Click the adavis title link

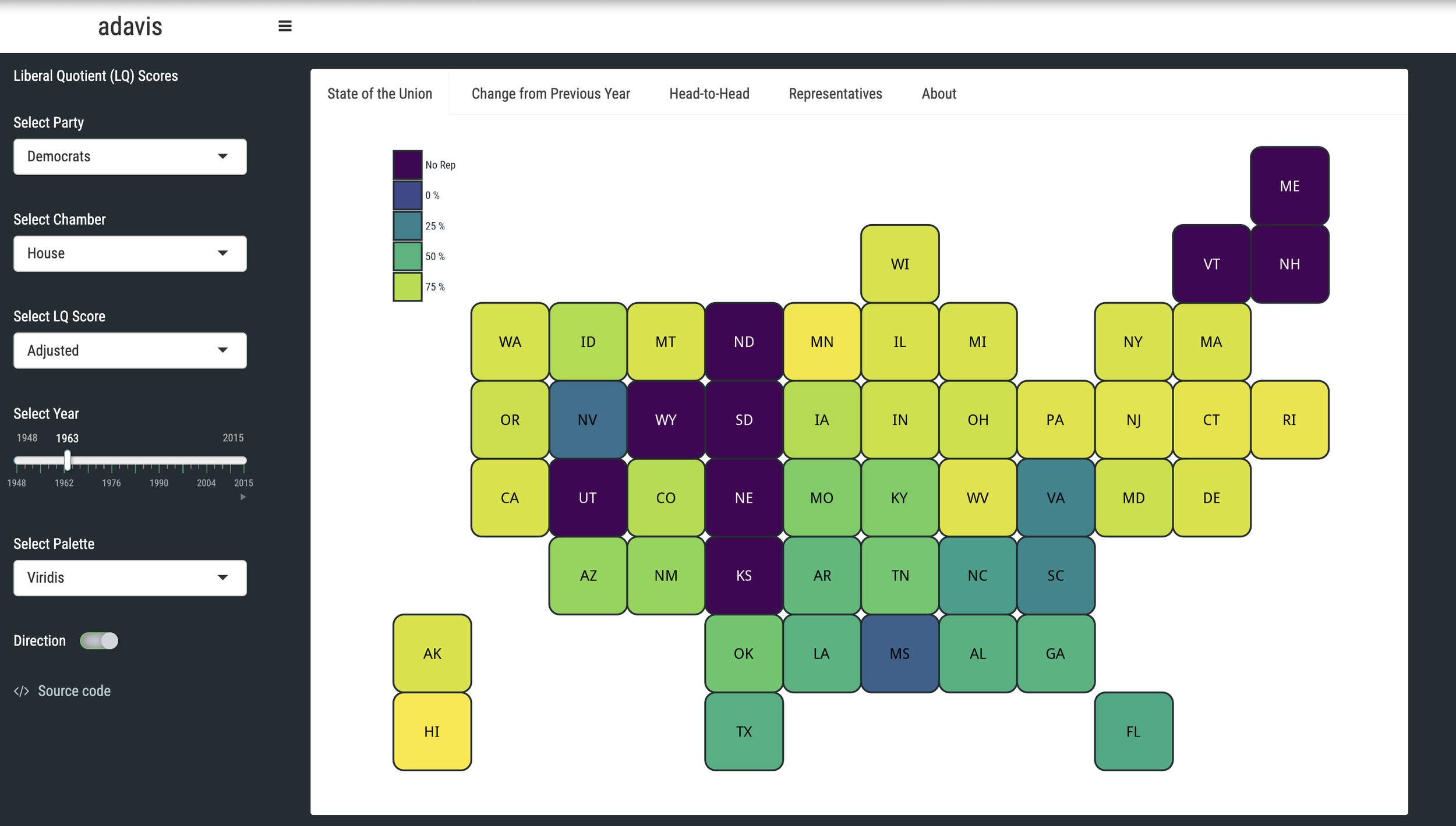point(130,27)
